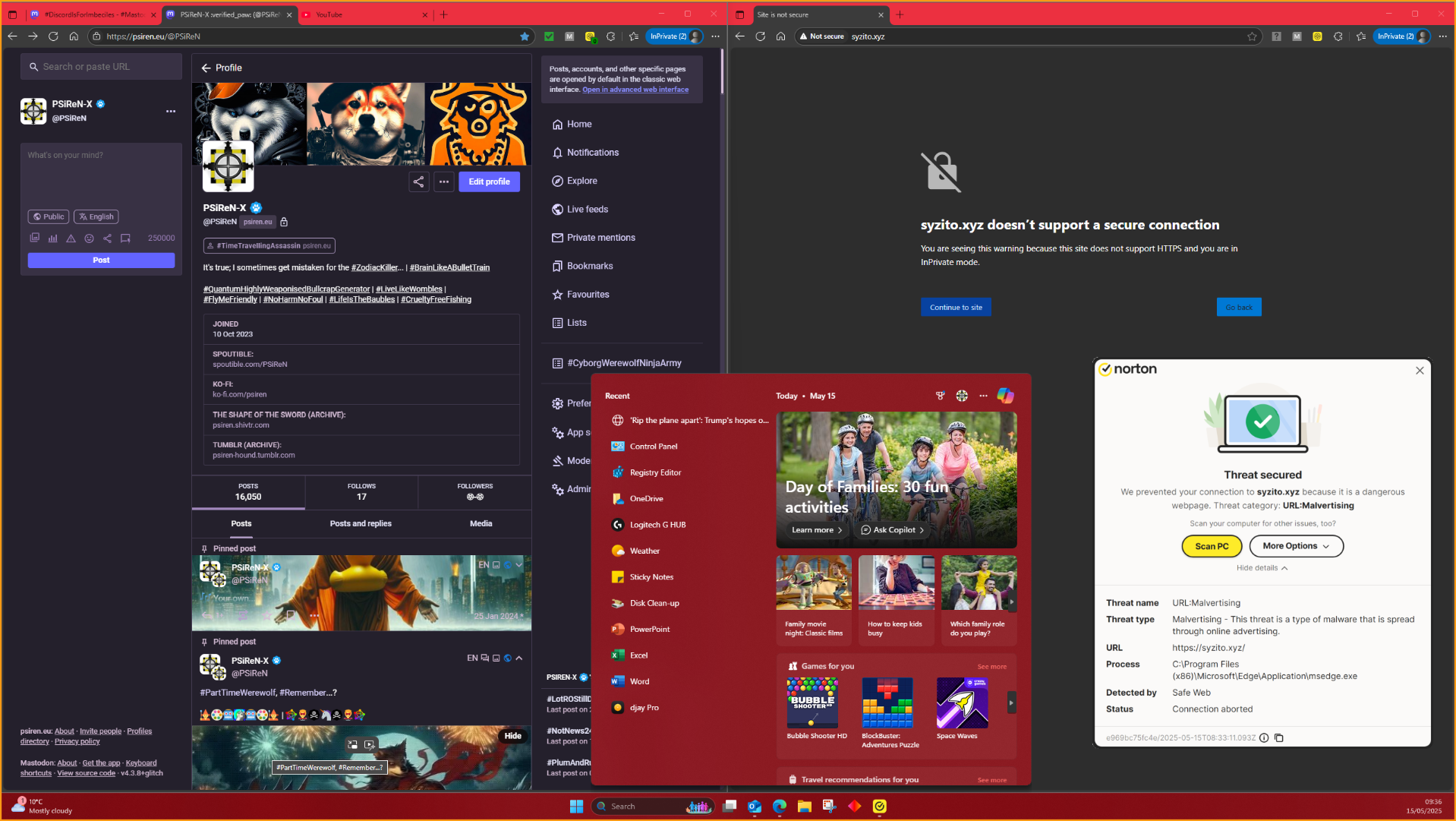Image resolution: width=1456 pixels, height=821 pixels.
Task: Click the purple Post button
Action: click(x=101, y=260)
